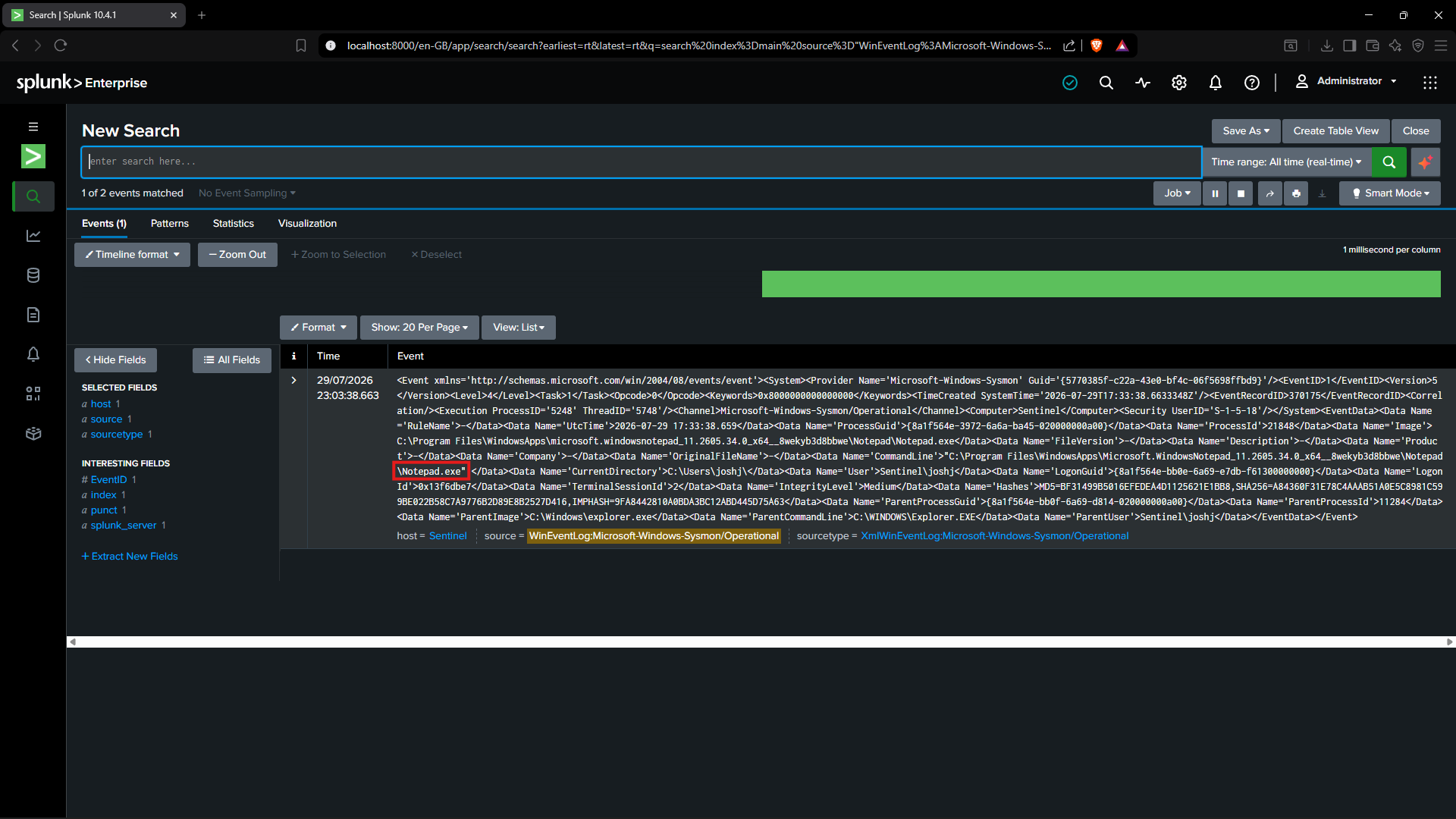Click inside the search query input field
Viewport: 1456px width, 819px height.
[642, 162]
